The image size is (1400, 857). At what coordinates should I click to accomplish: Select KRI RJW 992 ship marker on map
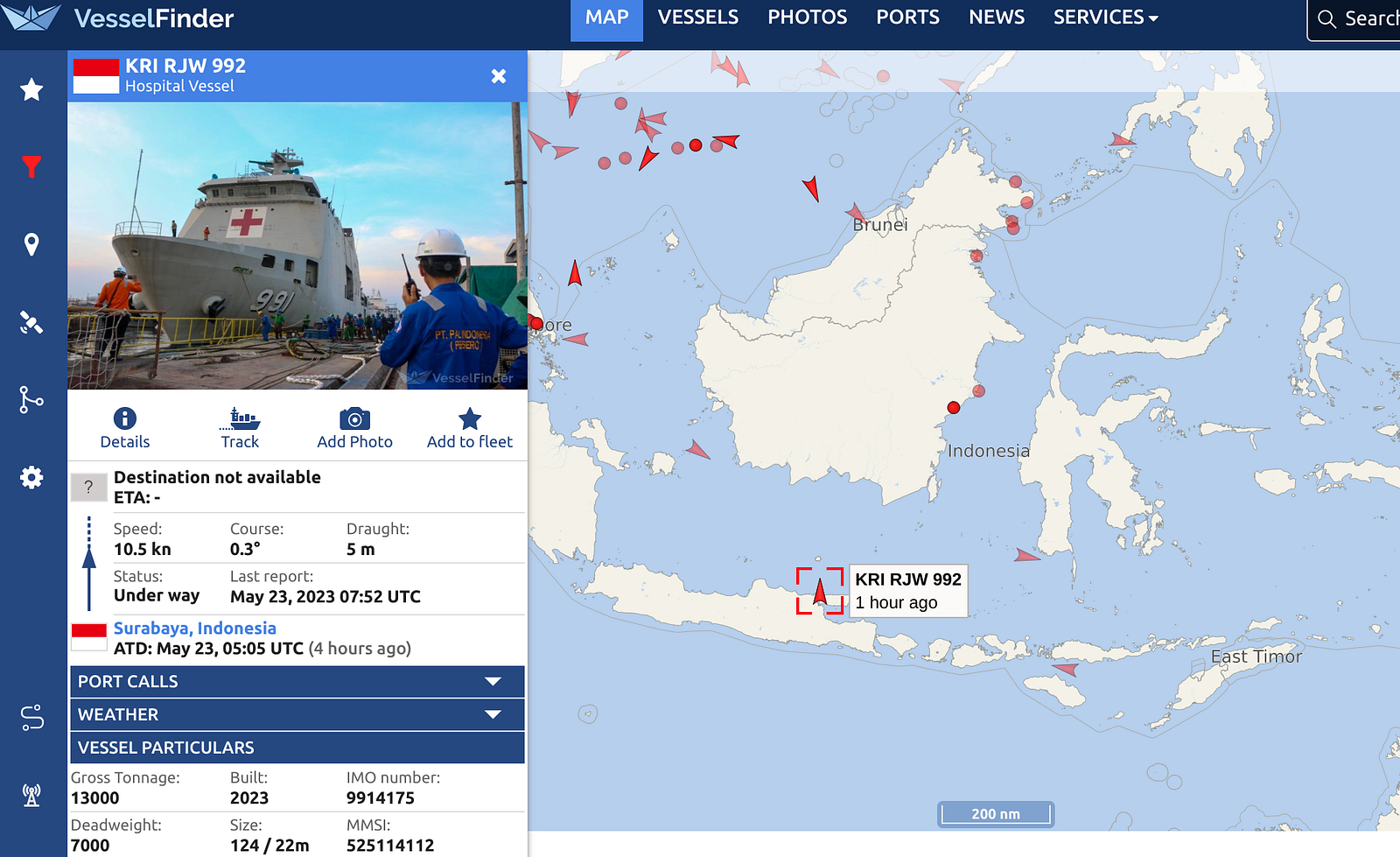point(820,591)
